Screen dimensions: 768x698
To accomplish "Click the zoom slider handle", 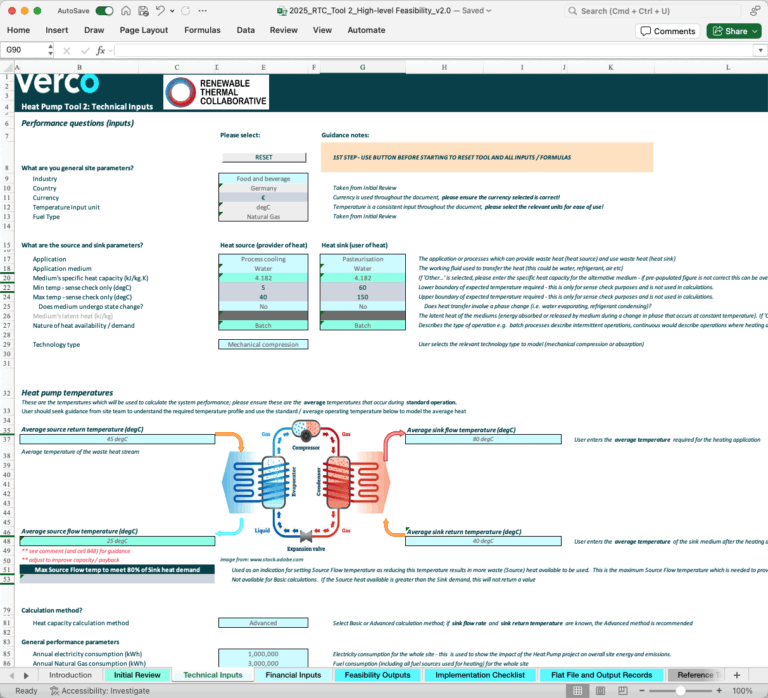I will (x=680, y=691).
